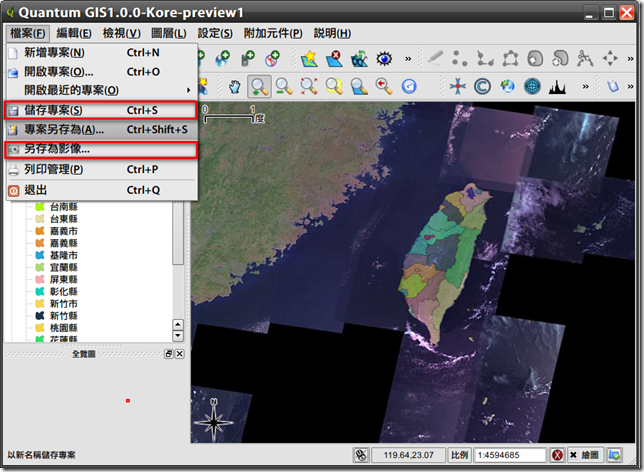Click the New Bookmark star-map icon
This screenshot has width=644, height=472.
point(309,59)
